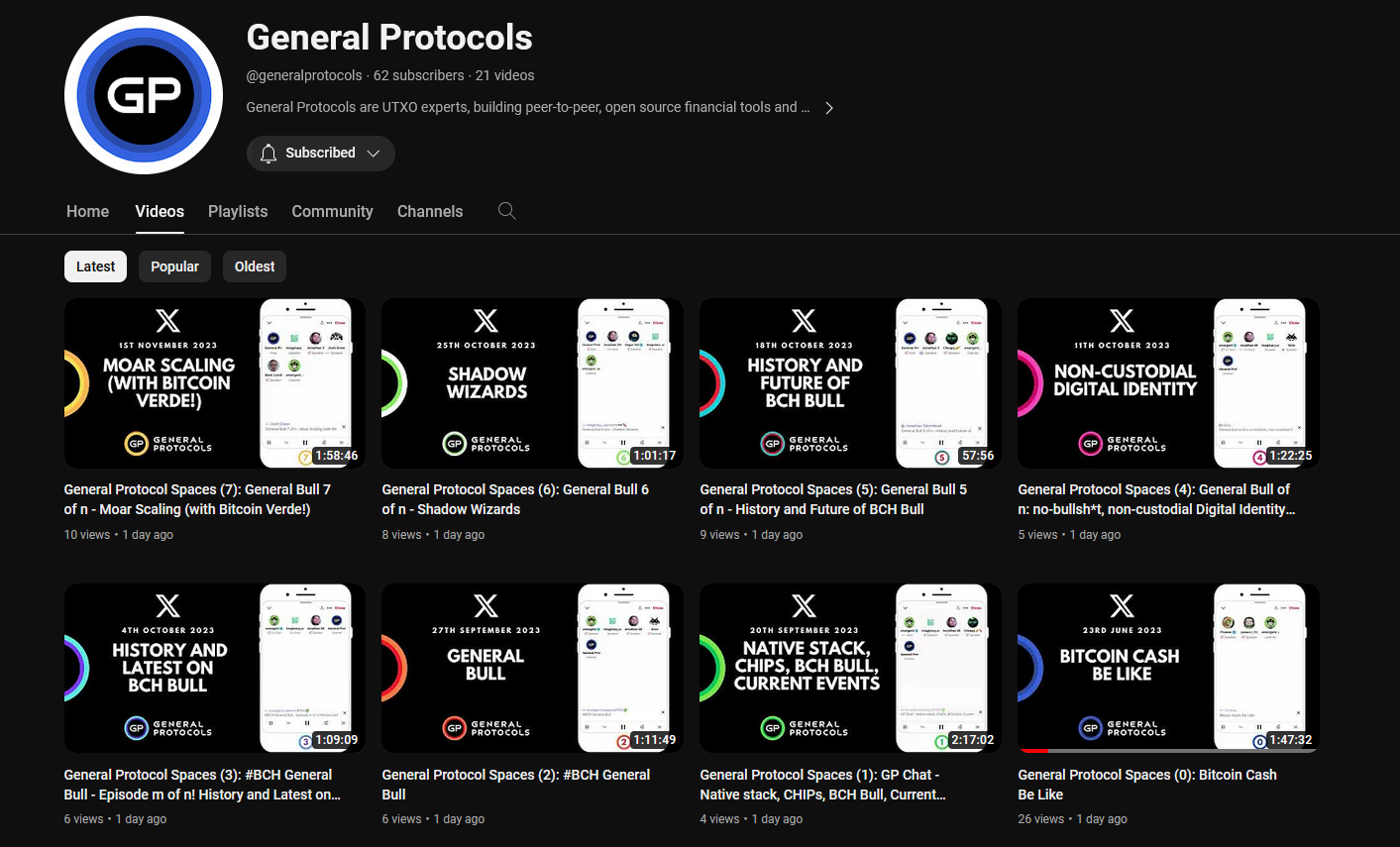This screenshot has height=847, width=1400.
Task: Open the Subscribed dropdown chevron
Action: (x=374, y=154)
